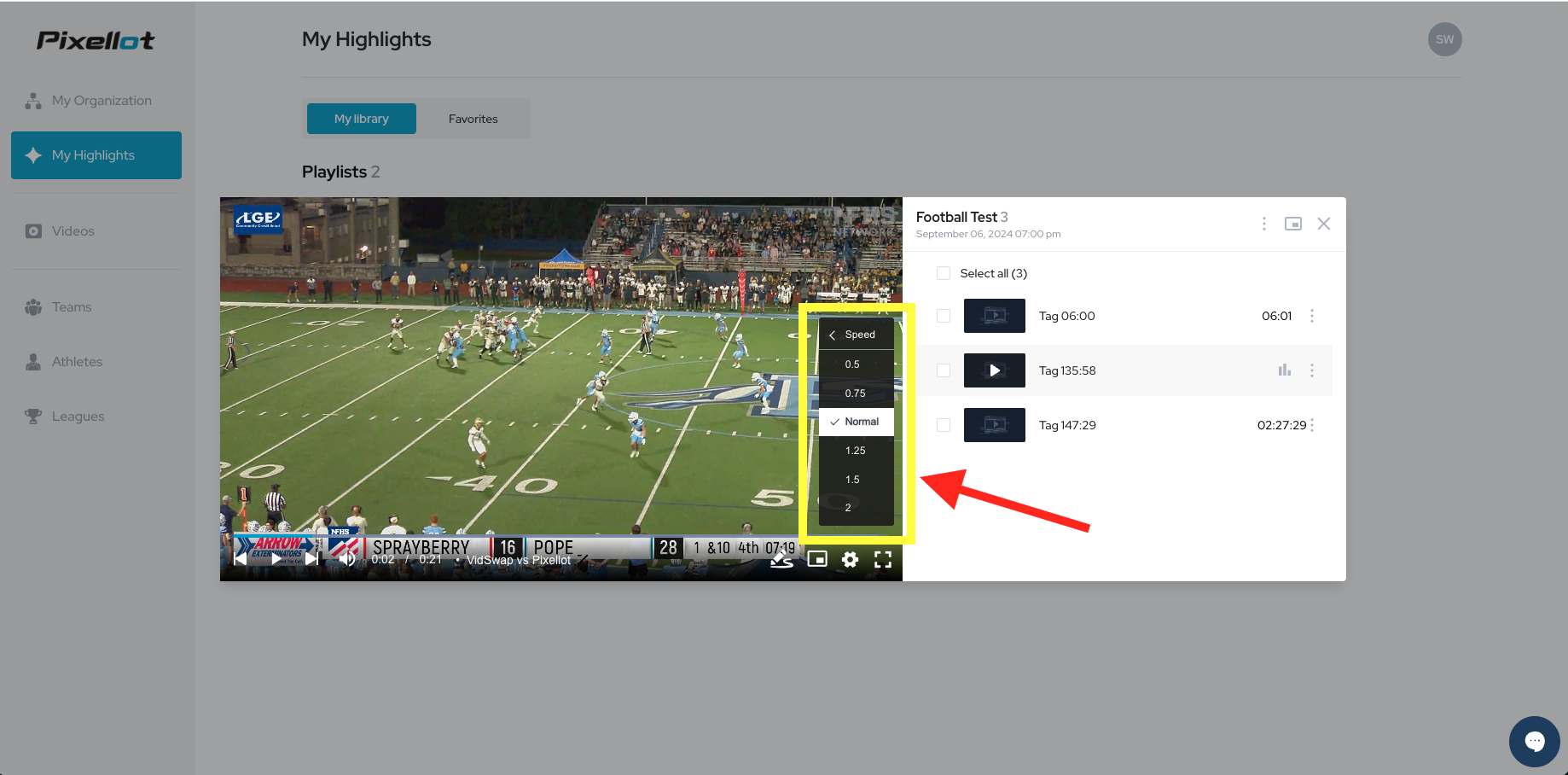The image size is (1568, 775).
Task: Minimize player to mini view in header
Action: click(x=1293, y=224)
